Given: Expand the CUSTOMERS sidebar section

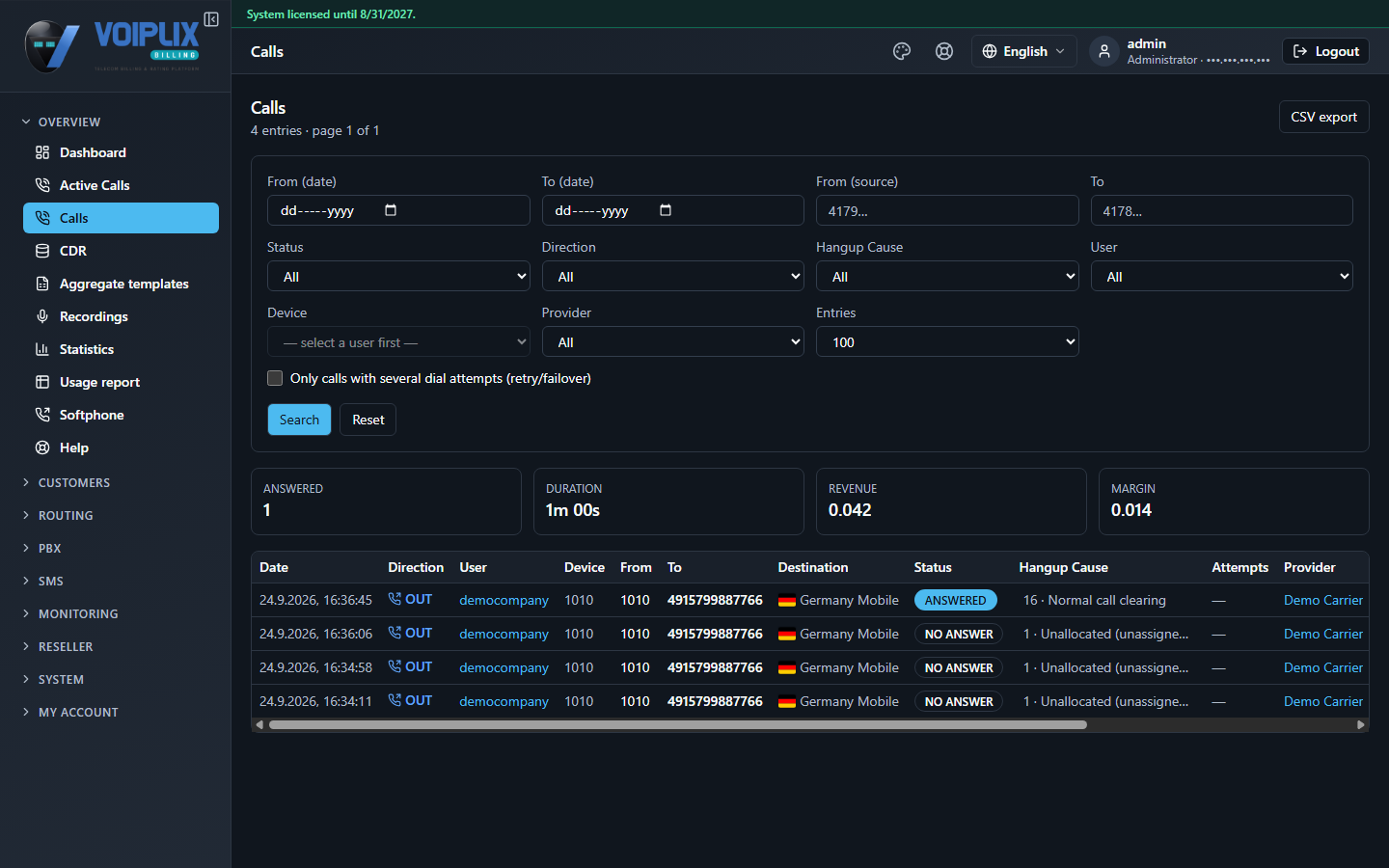Looking at the screenshot, I should pyautogui.click(x=66, y=482).
